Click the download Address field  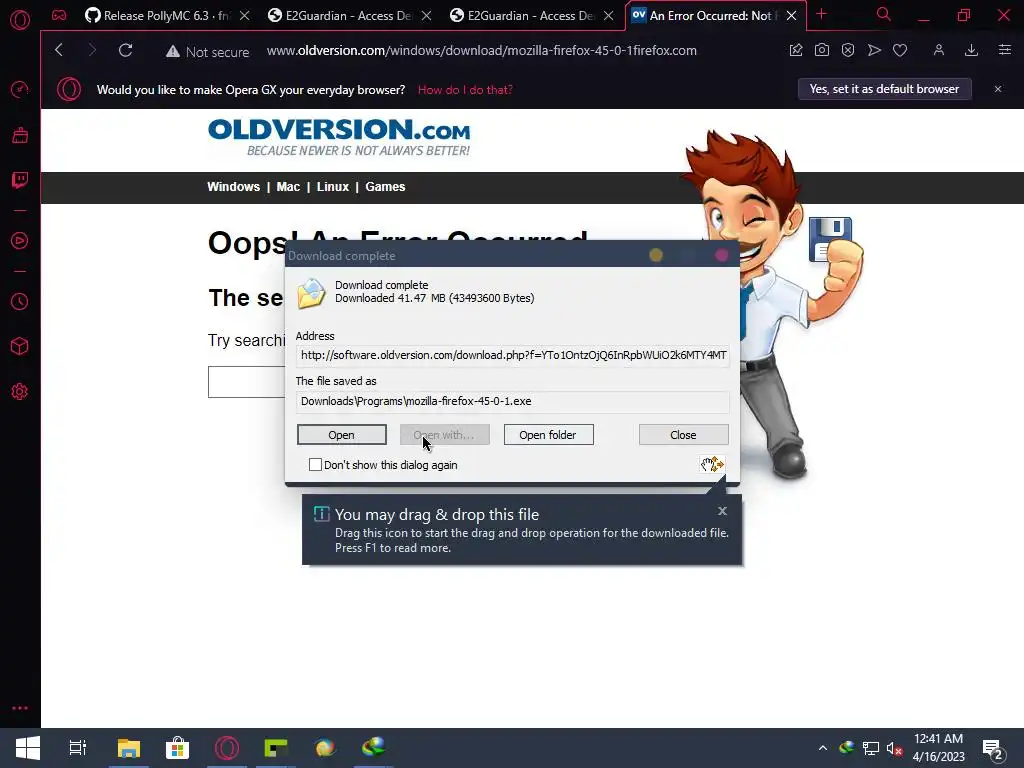512,355
